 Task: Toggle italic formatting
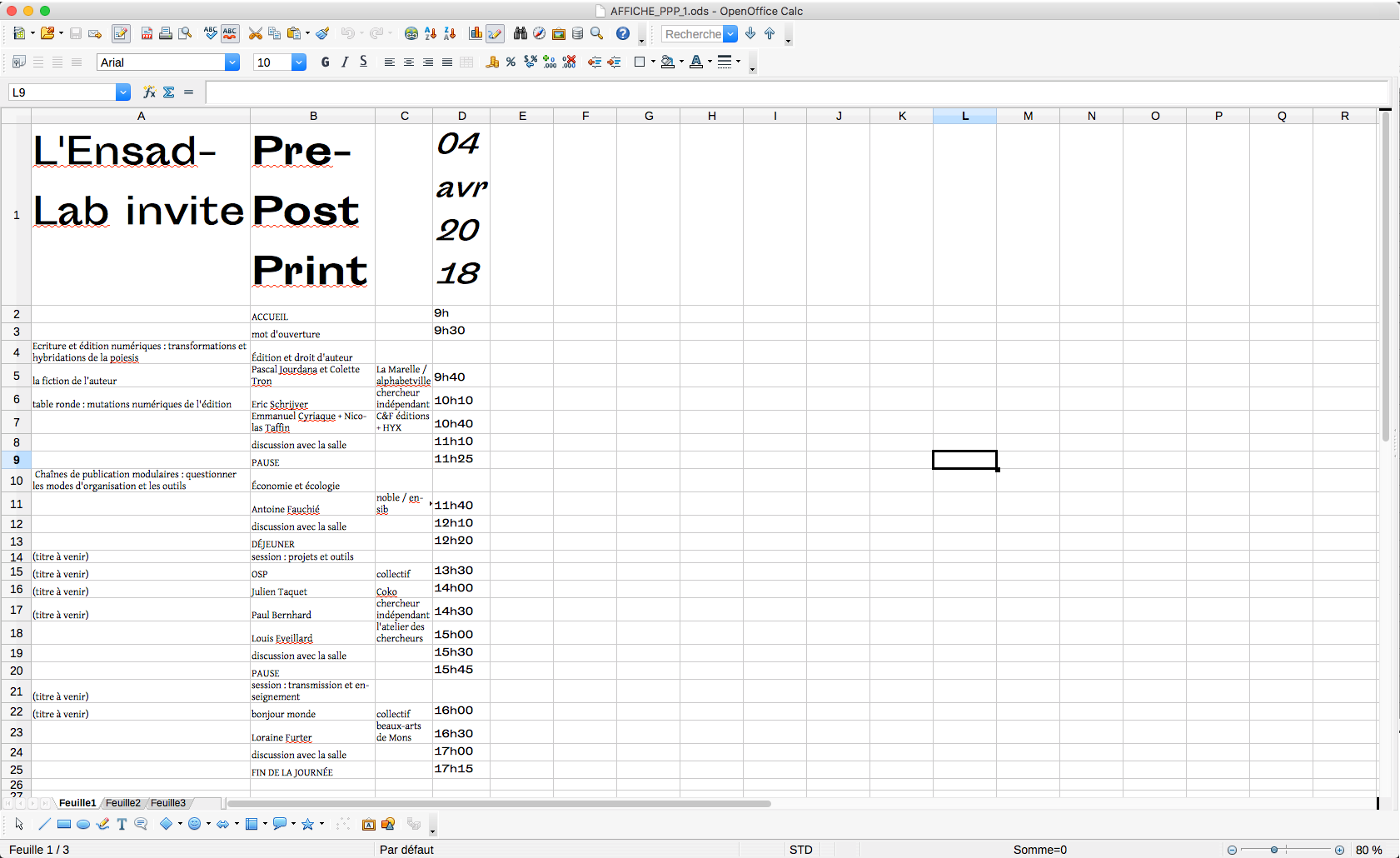coord(345,62)
